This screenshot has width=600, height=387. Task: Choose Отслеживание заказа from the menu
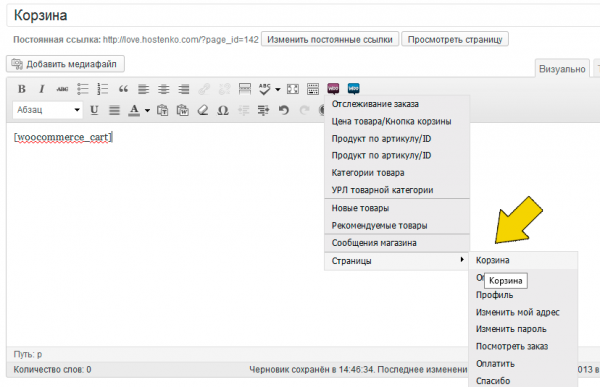coord(397,104)
